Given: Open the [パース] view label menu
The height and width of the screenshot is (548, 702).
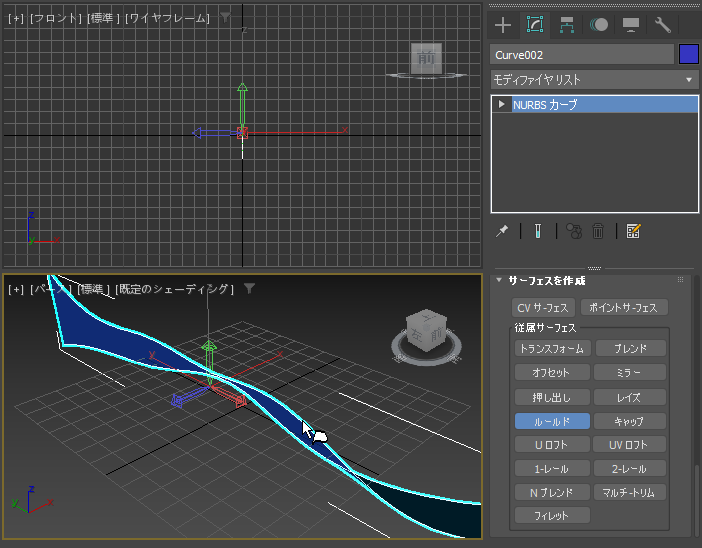Looking at the screenshot, I should click(51, 289).
